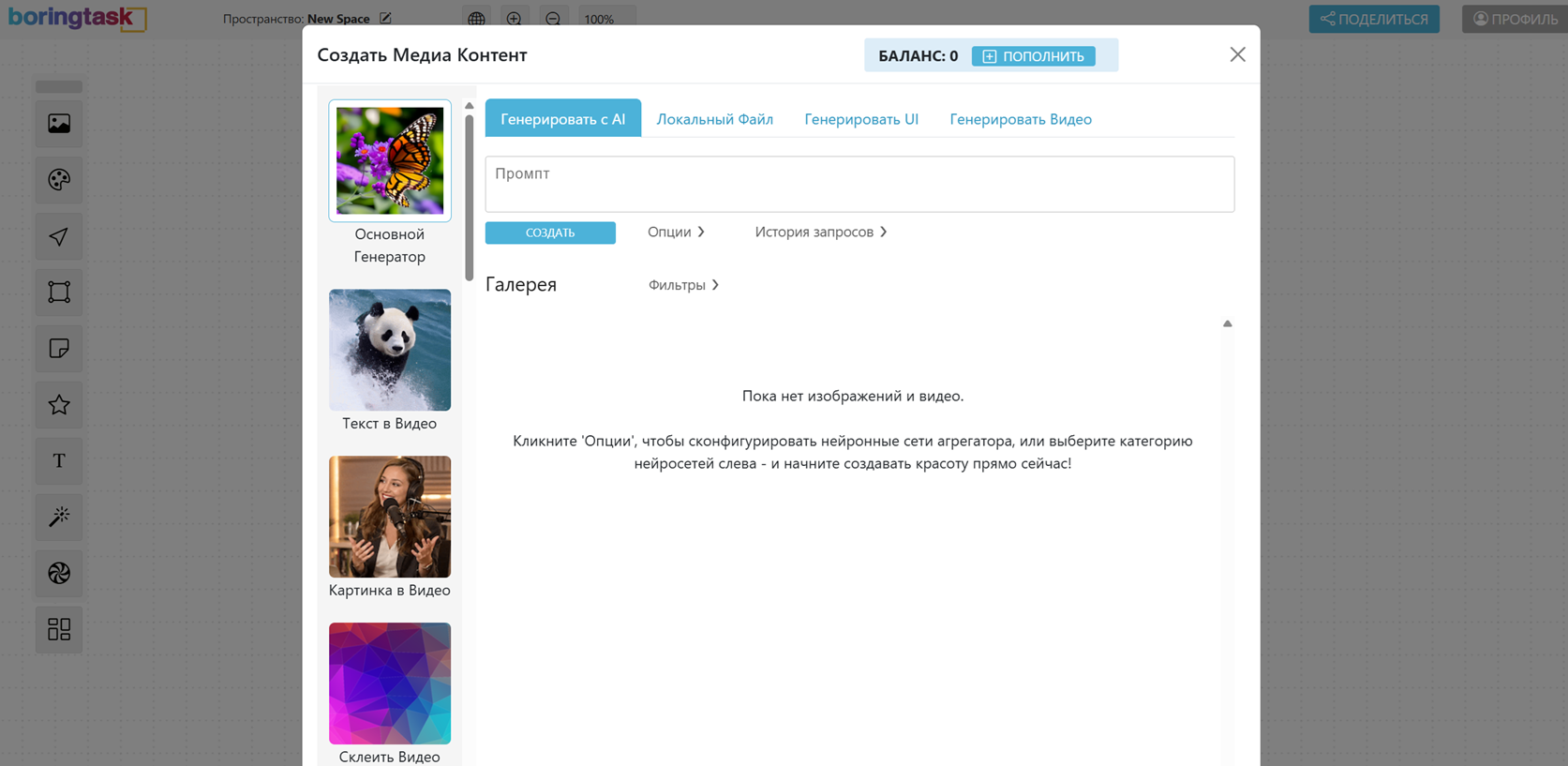1568x766 pixels.
Task: Expand the Опции options section
Action: click(676, 232)
